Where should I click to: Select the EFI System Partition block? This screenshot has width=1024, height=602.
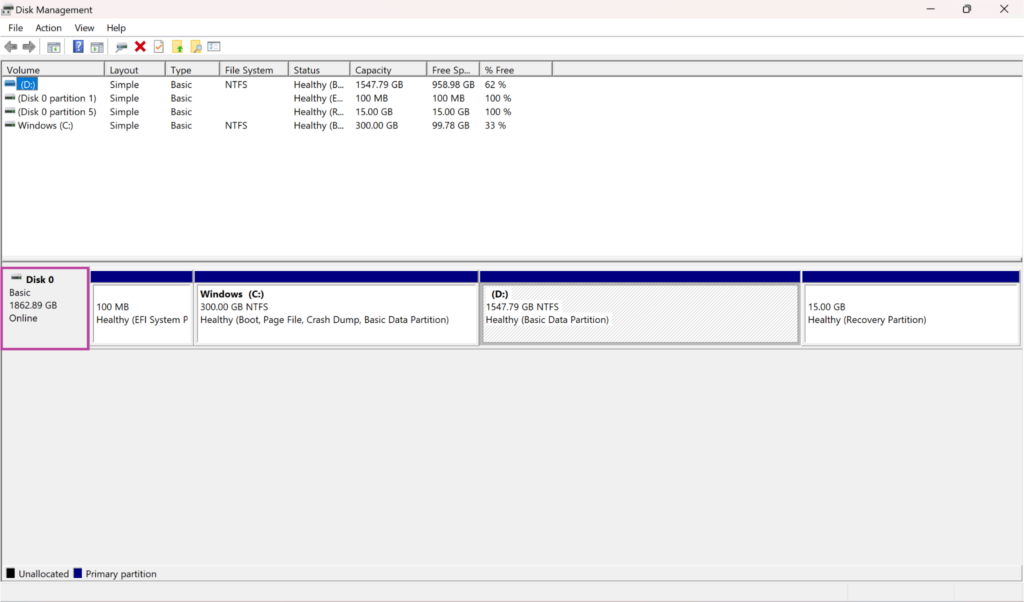(x=143, y=312)
